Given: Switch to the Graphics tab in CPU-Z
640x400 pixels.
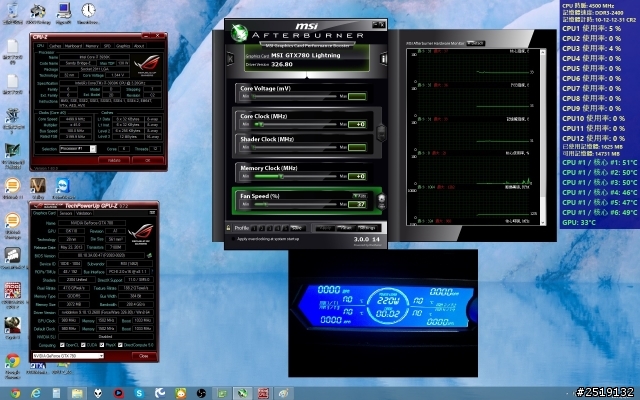Looking at the screenshot, I should point(123,46).
